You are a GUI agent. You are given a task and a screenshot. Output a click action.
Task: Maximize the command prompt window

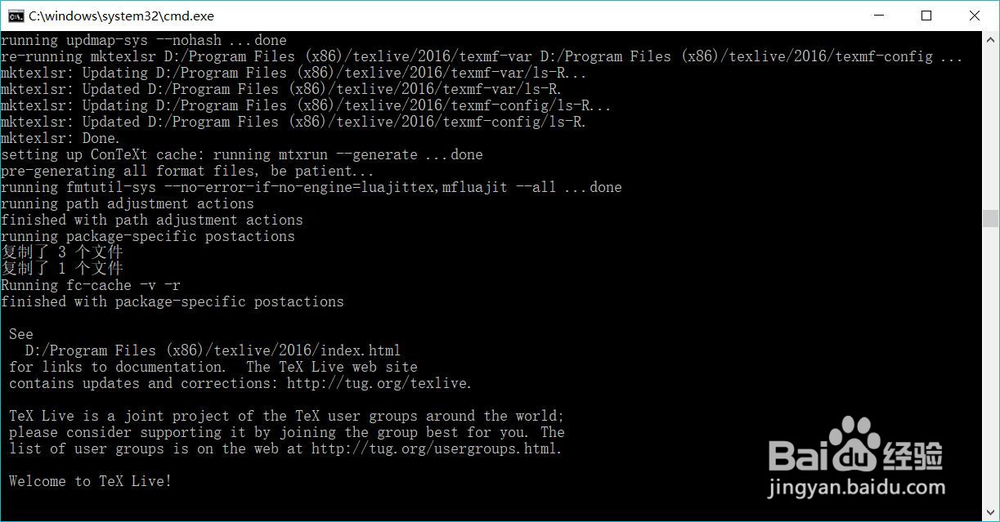pyautogui.click(x=926, y=16)
